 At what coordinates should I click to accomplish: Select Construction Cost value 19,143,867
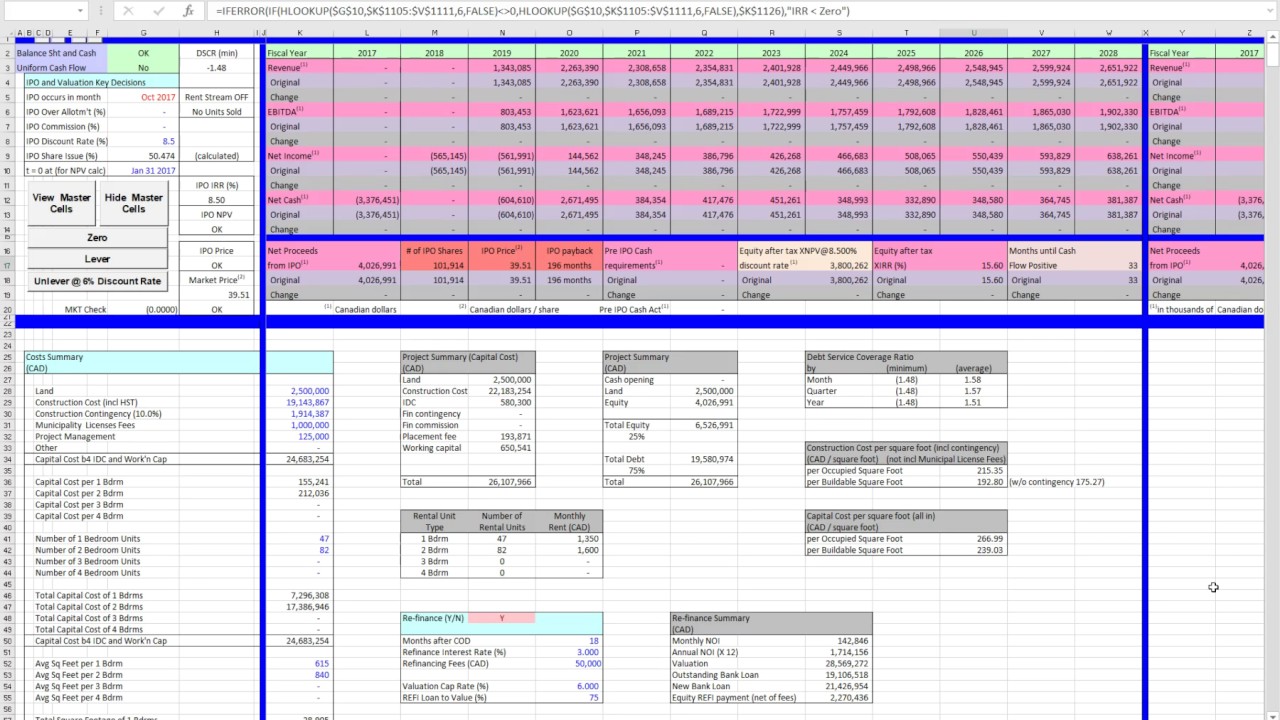[x=299, y=403]
